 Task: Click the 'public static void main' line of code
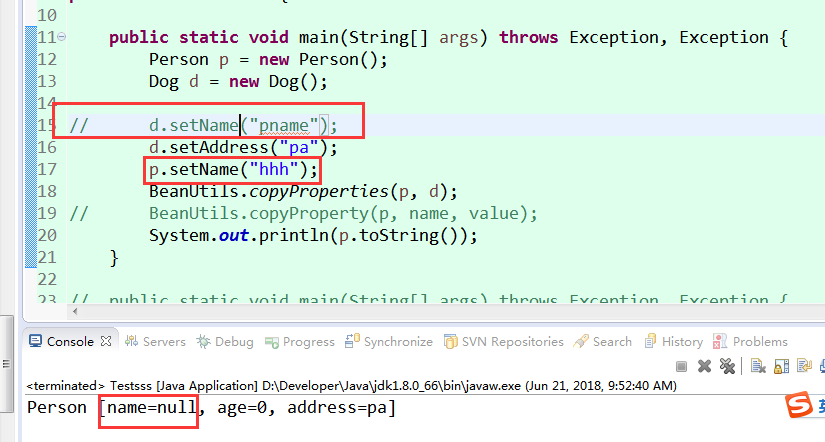(x=448, y=37)
